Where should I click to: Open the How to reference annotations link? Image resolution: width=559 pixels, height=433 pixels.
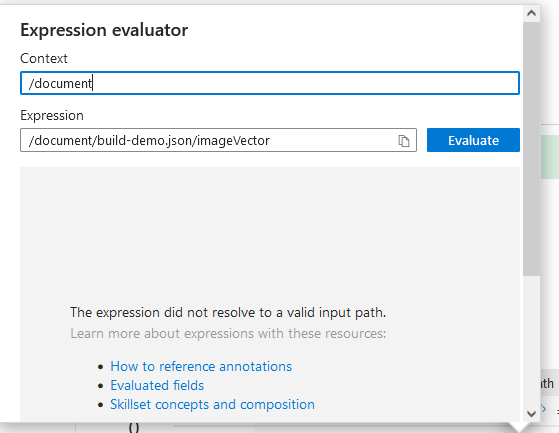(x=201, y=366)
